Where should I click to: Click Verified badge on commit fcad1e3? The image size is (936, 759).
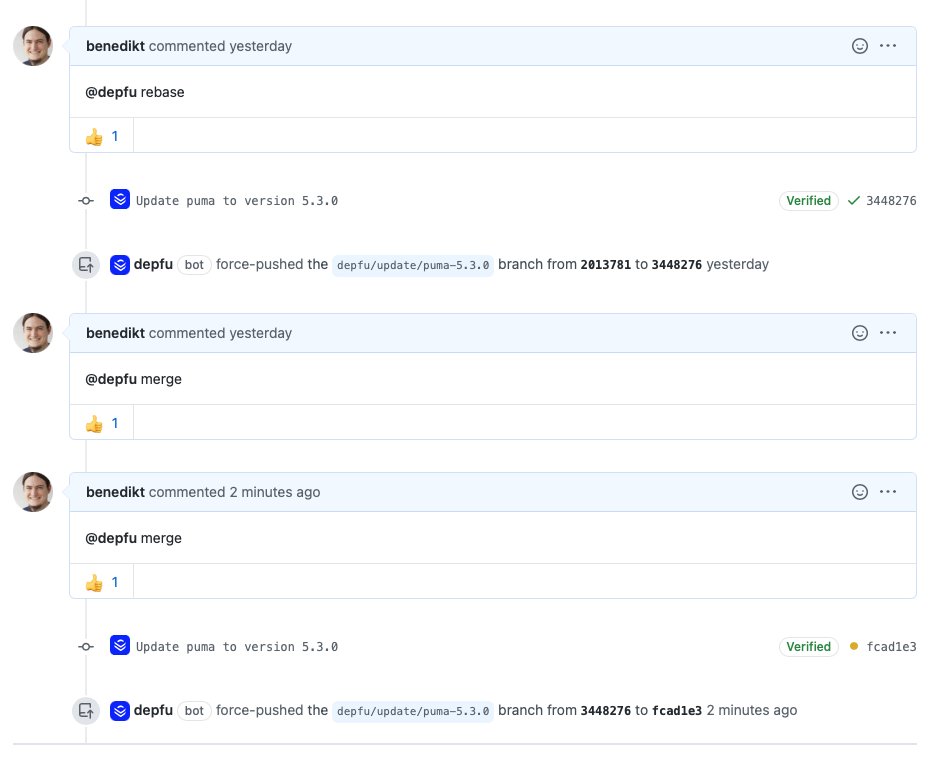click(808, 646)
